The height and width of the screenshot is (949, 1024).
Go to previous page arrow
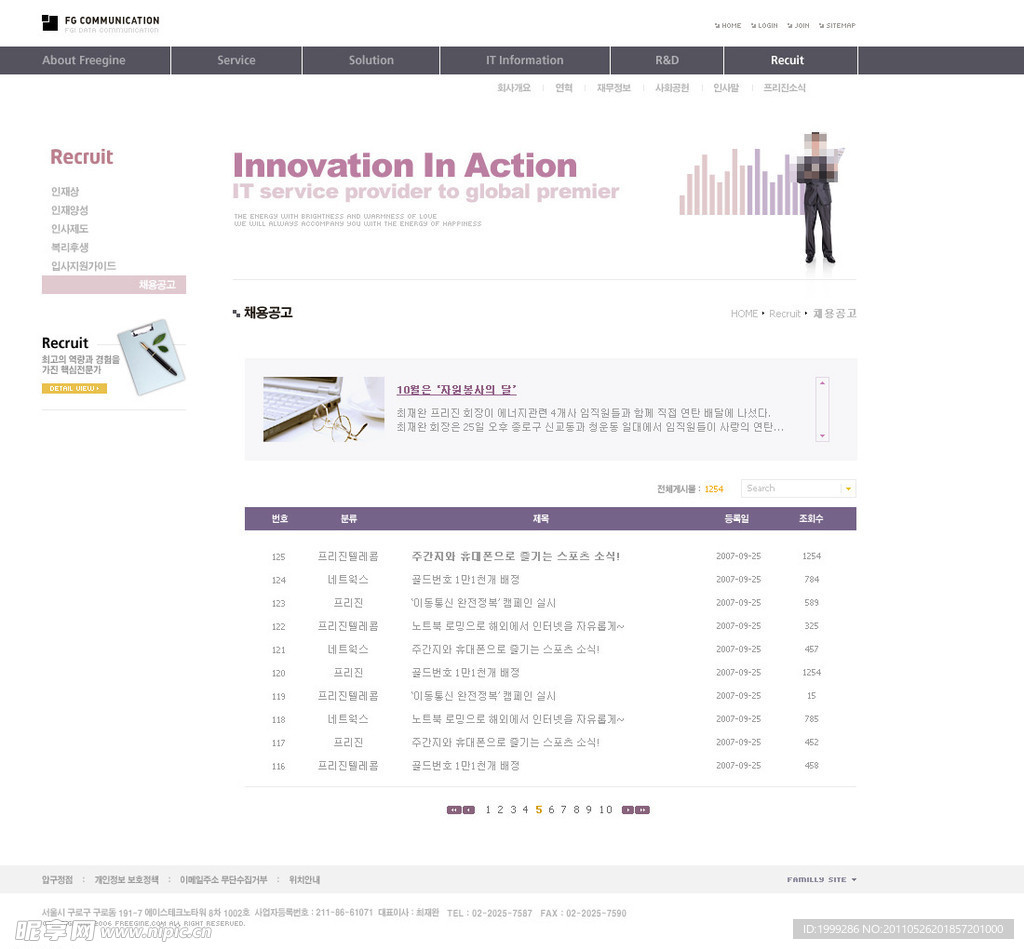[469, 810]
